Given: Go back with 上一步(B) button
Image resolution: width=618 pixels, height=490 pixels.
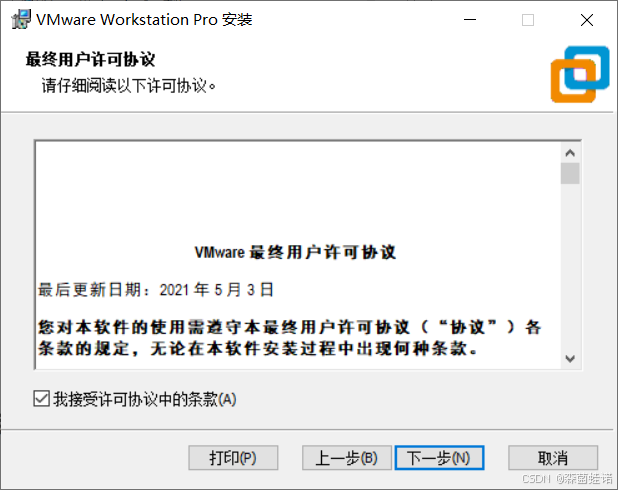Looking at the screenshot, I should (346, 458).
